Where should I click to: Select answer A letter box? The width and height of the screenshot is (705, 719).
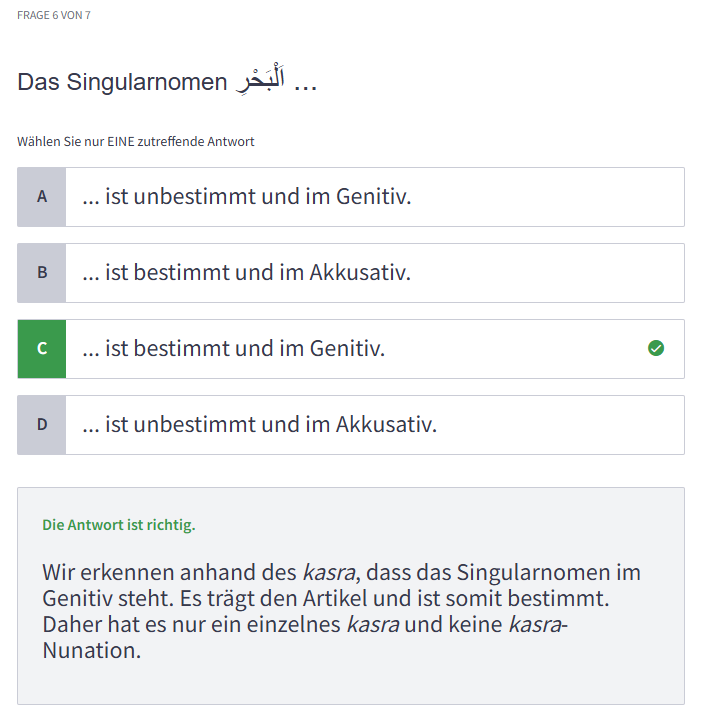[42, 197]
